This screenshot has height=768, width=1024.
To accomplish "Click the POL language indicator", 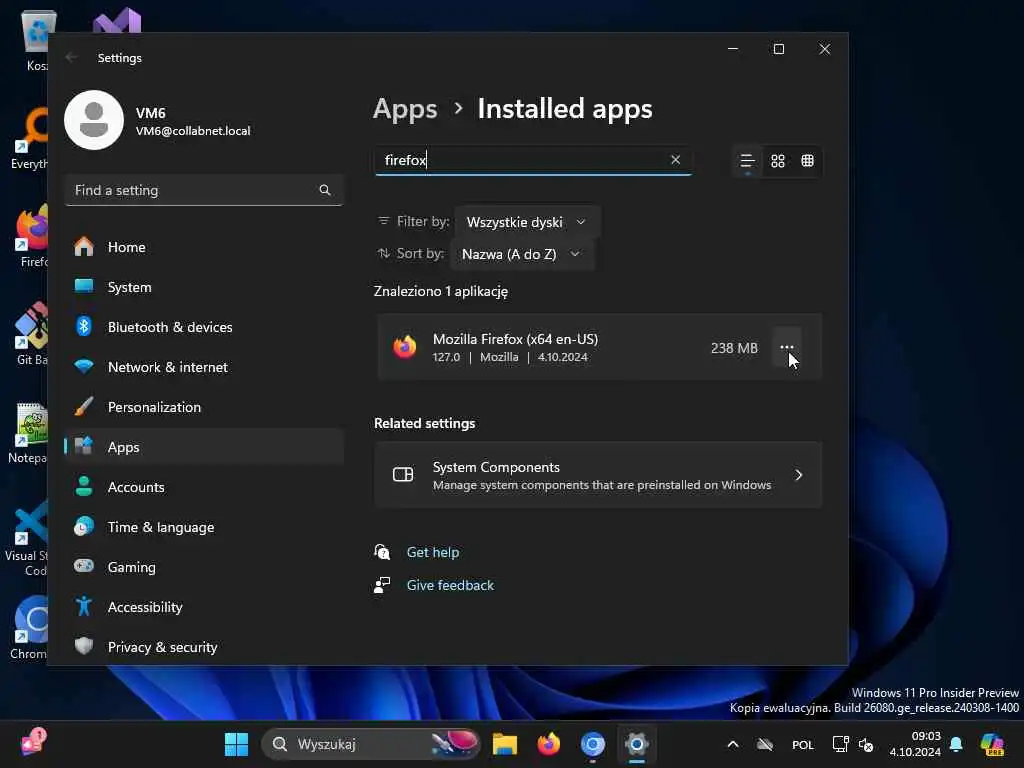I will (803, 744).
